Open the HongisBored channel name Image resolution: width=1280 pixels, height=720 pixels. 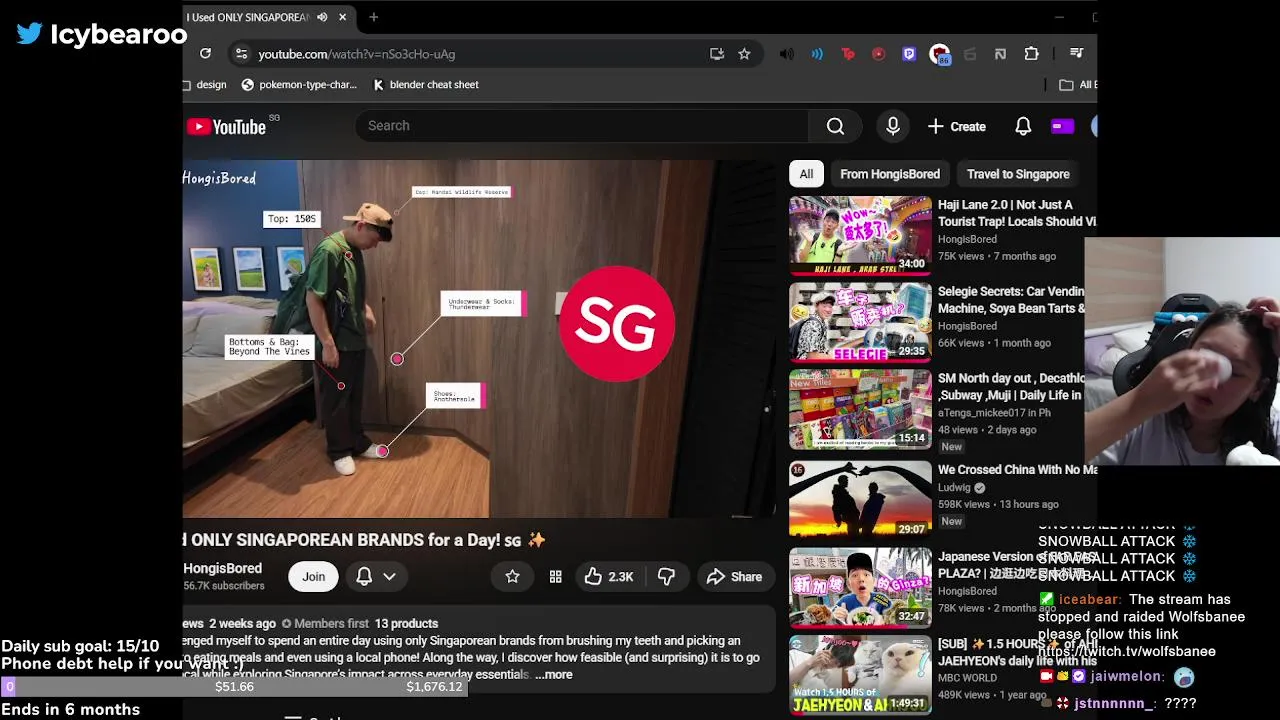coord(223,568)
